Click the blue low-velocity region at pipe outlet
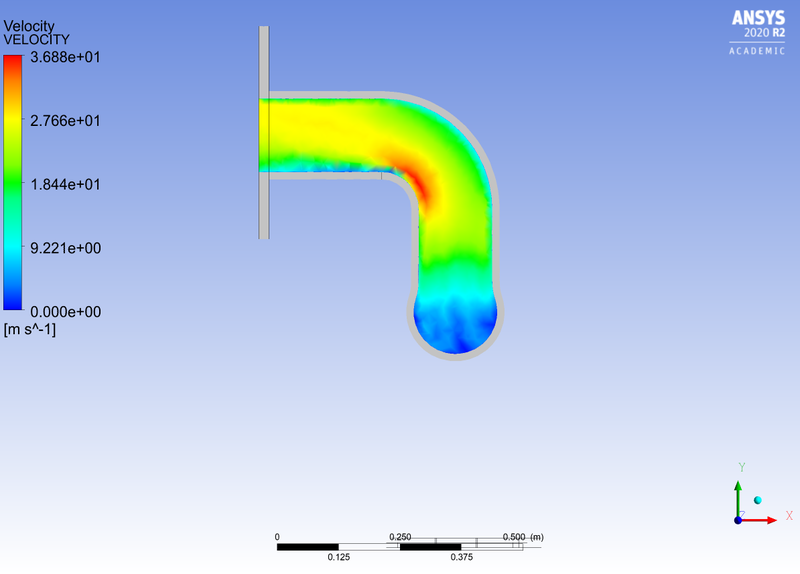This screenshot has height=574, width=800. pos(455,329)
